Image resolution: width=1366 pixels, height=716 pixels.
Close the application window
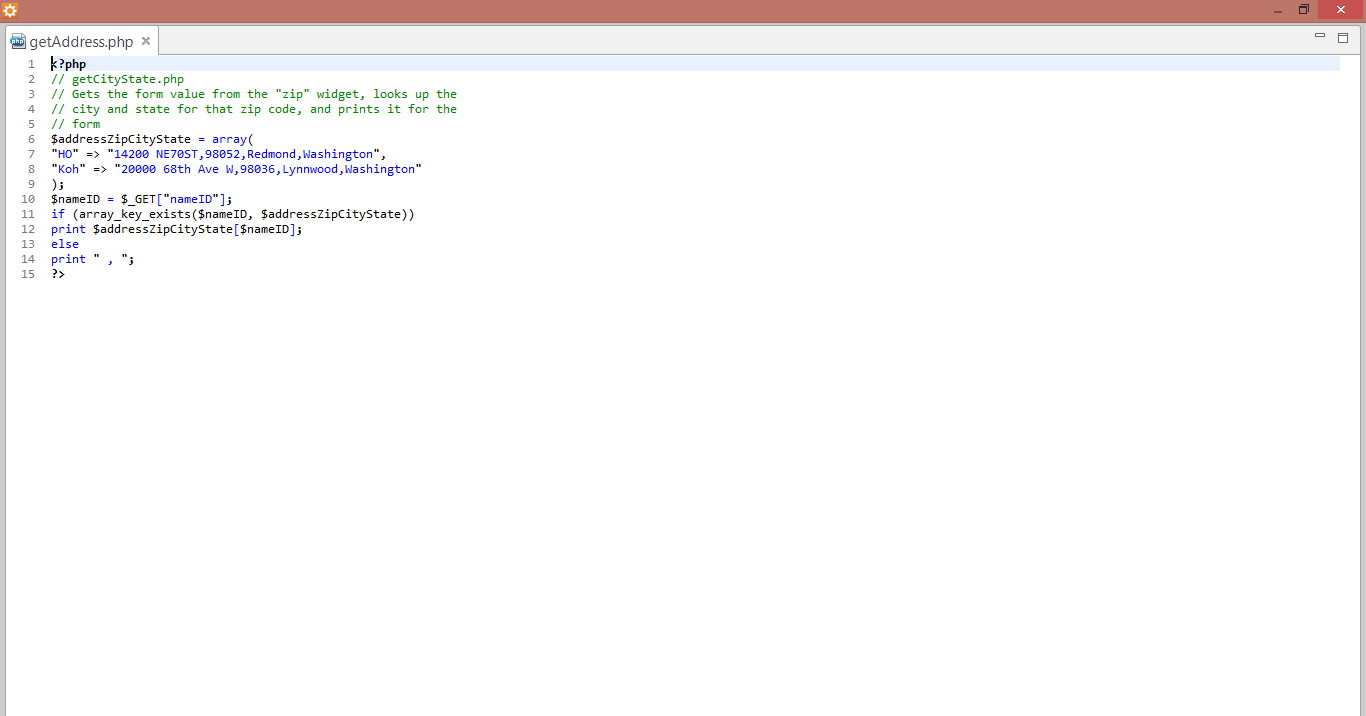coord(1340,10)
